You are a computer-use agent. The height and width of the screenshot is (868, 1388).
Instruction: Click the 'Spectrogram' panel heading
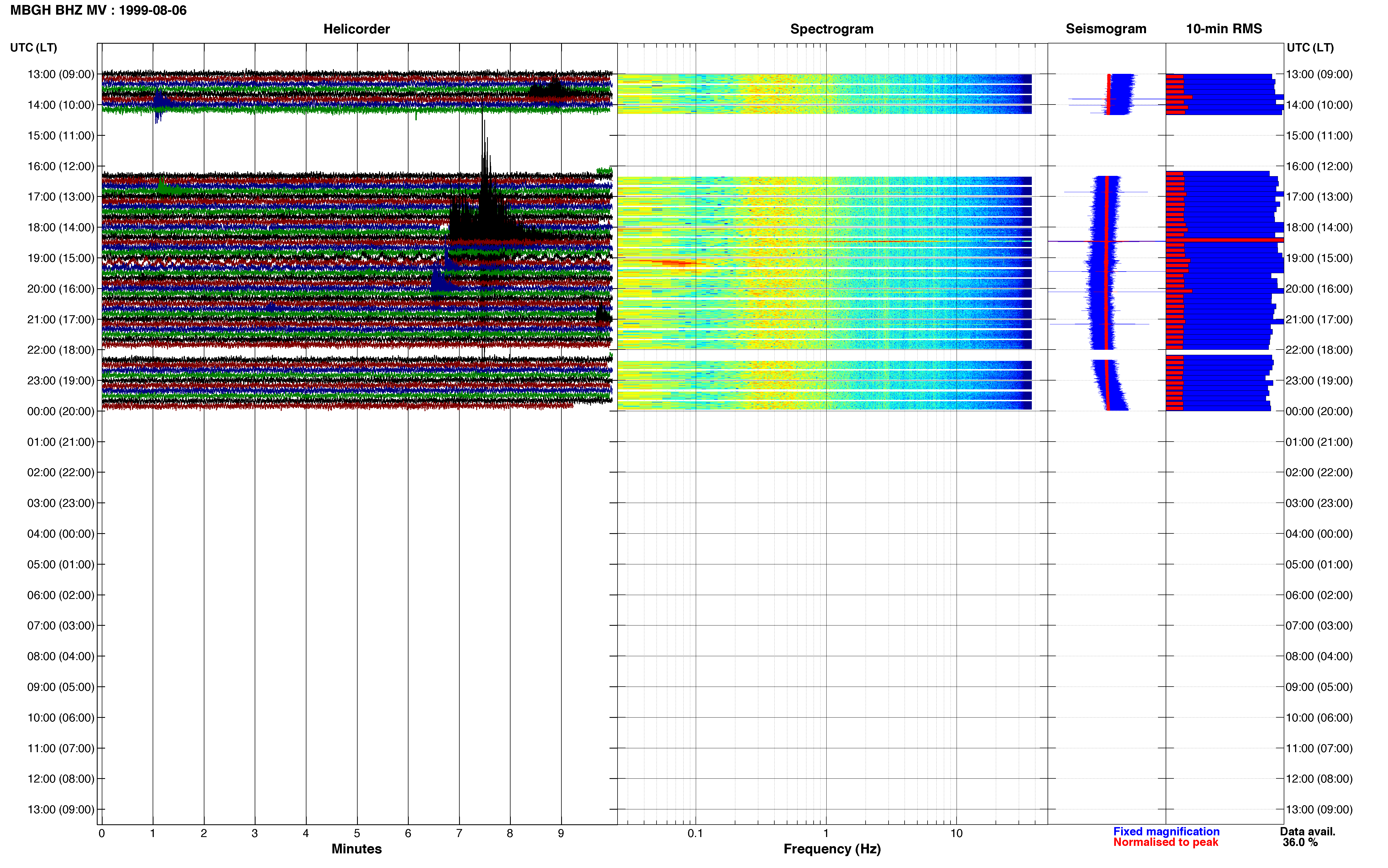click(832, 29)
